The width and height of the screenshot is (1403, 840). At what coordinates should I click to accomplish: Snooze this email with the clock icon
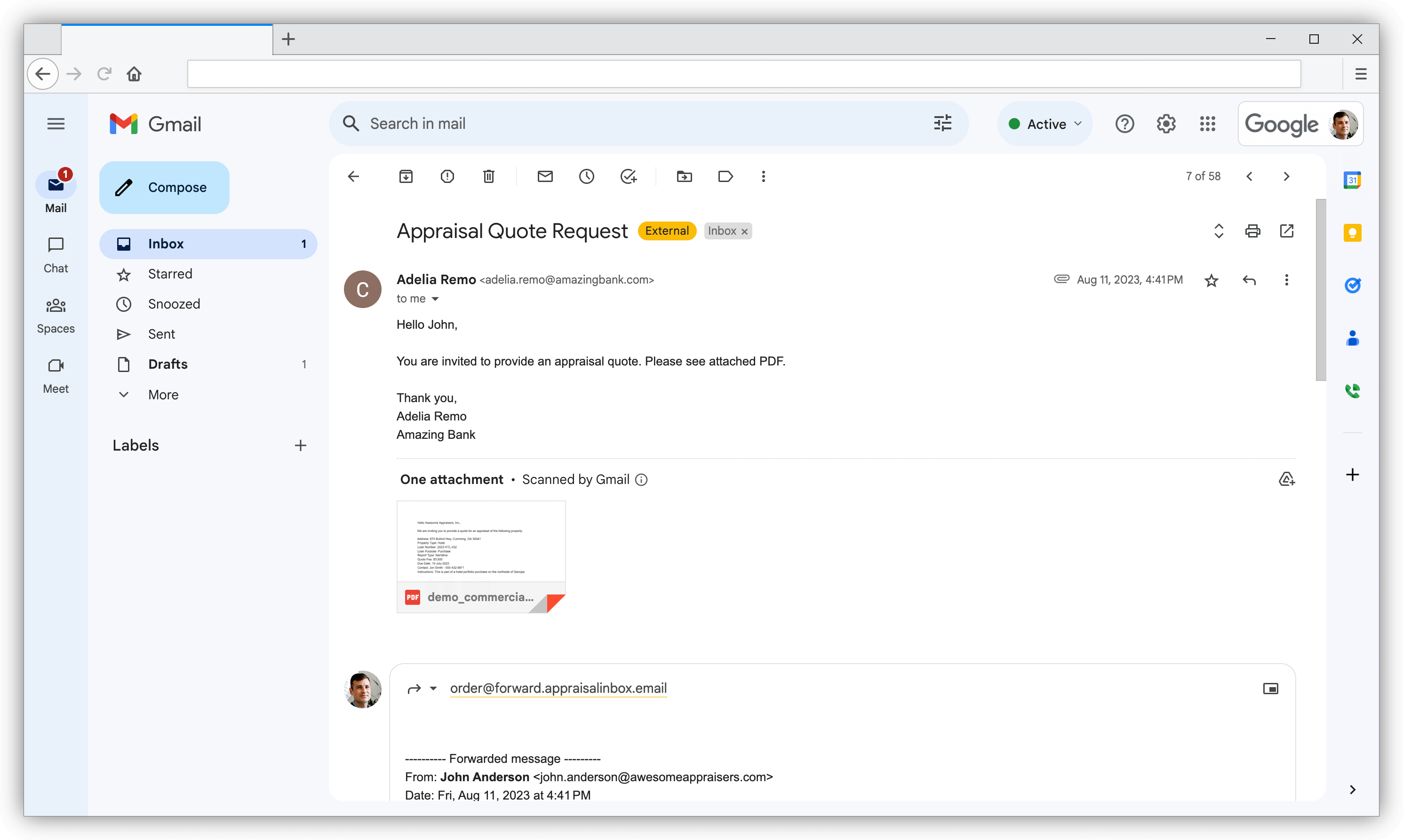[x=587, y=176]
